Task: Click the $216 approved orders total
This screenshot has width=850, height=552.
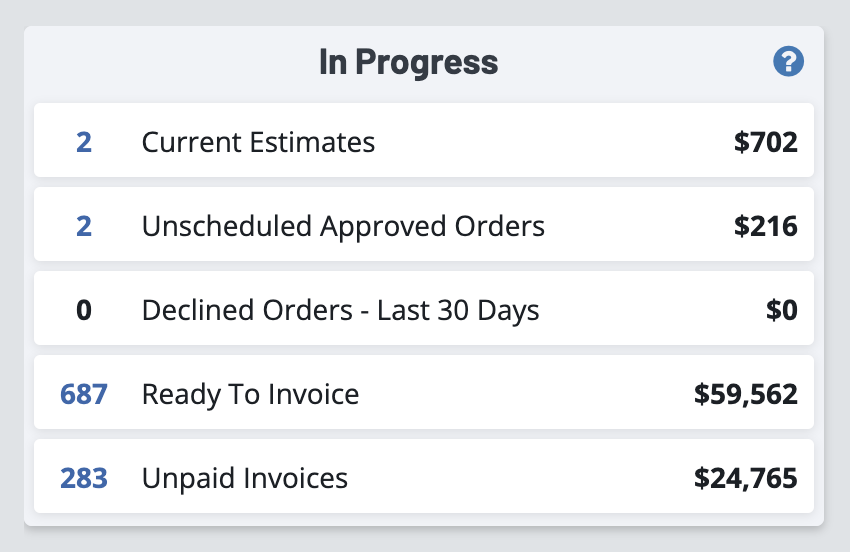Action: tap(765, 227)
